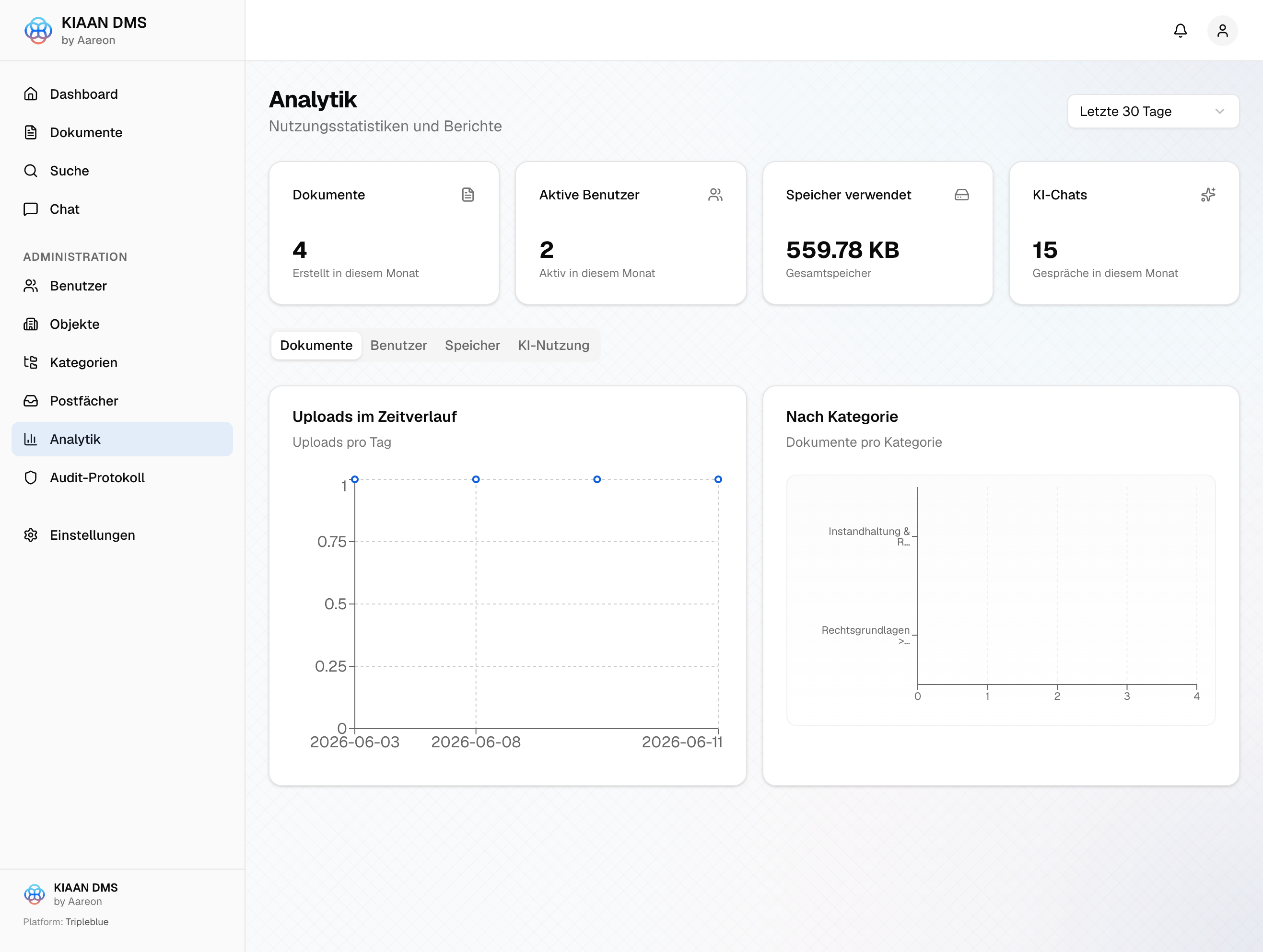The height and width of the screenshot is (952, 1263).
Task: Click the Analytik bar chart icon
Action: coord(31,439)
